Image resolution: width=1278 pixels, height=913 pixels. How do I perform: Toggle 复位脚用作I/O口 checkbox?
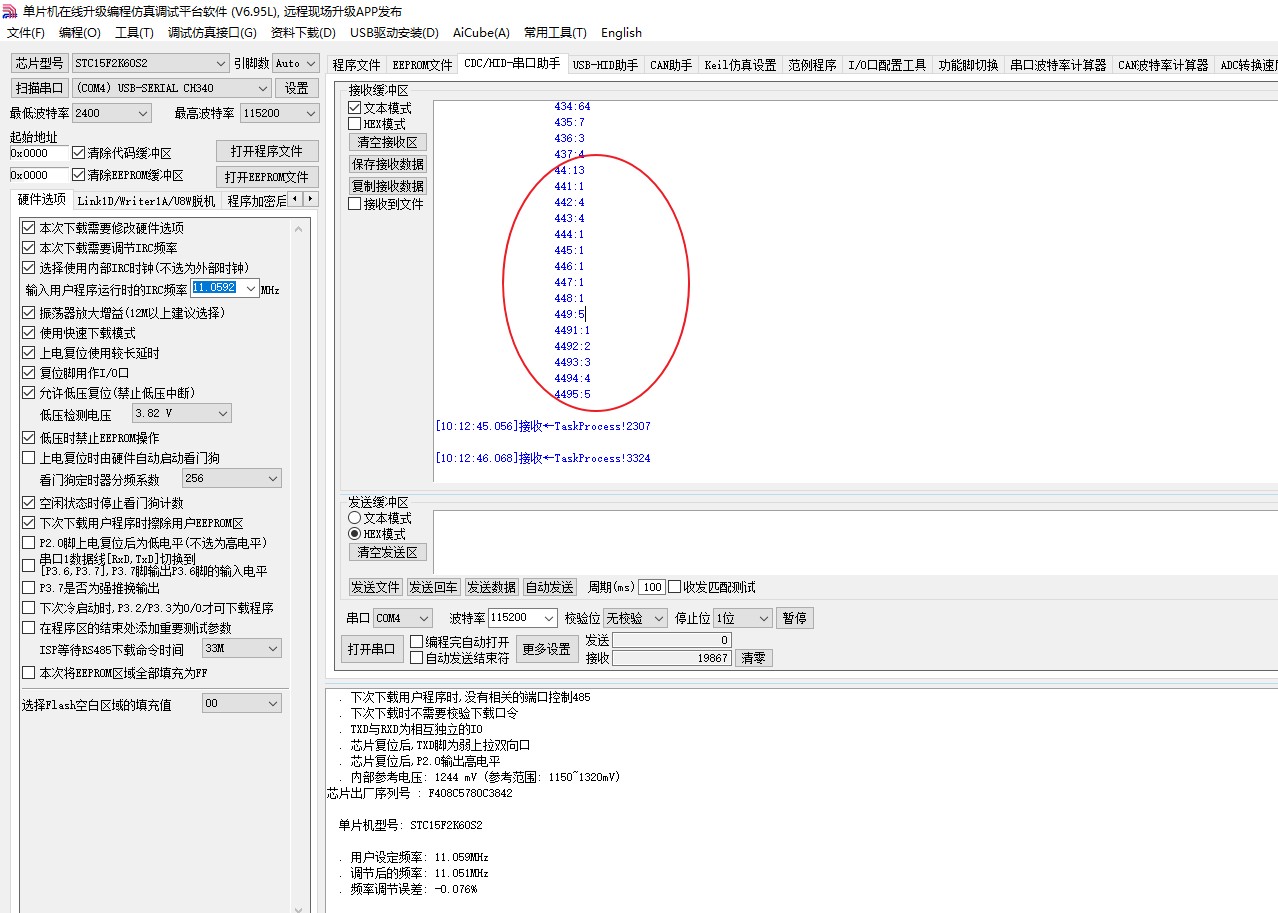tap(28, 373)
